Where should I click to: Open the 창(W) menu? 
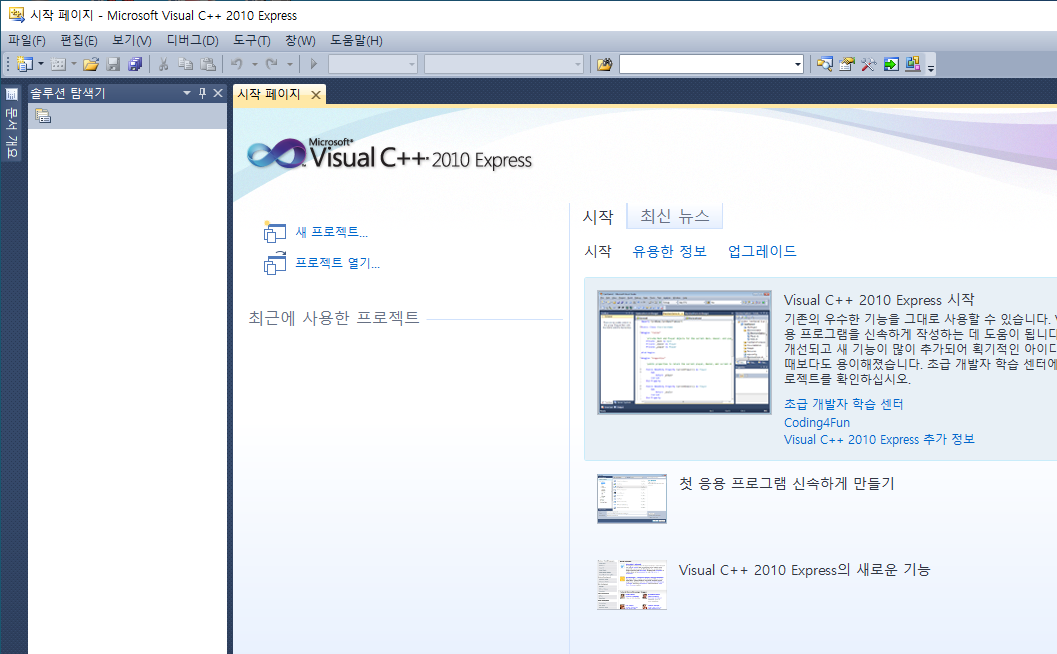coord(300,40)
